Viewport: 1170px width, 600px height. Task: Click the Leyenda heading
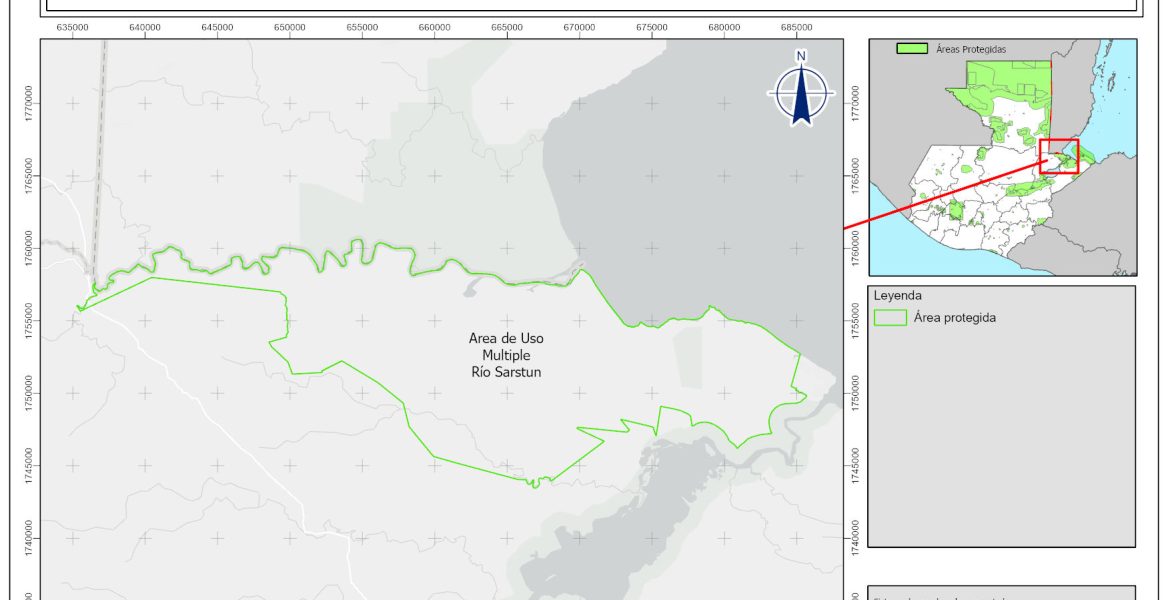896,296
